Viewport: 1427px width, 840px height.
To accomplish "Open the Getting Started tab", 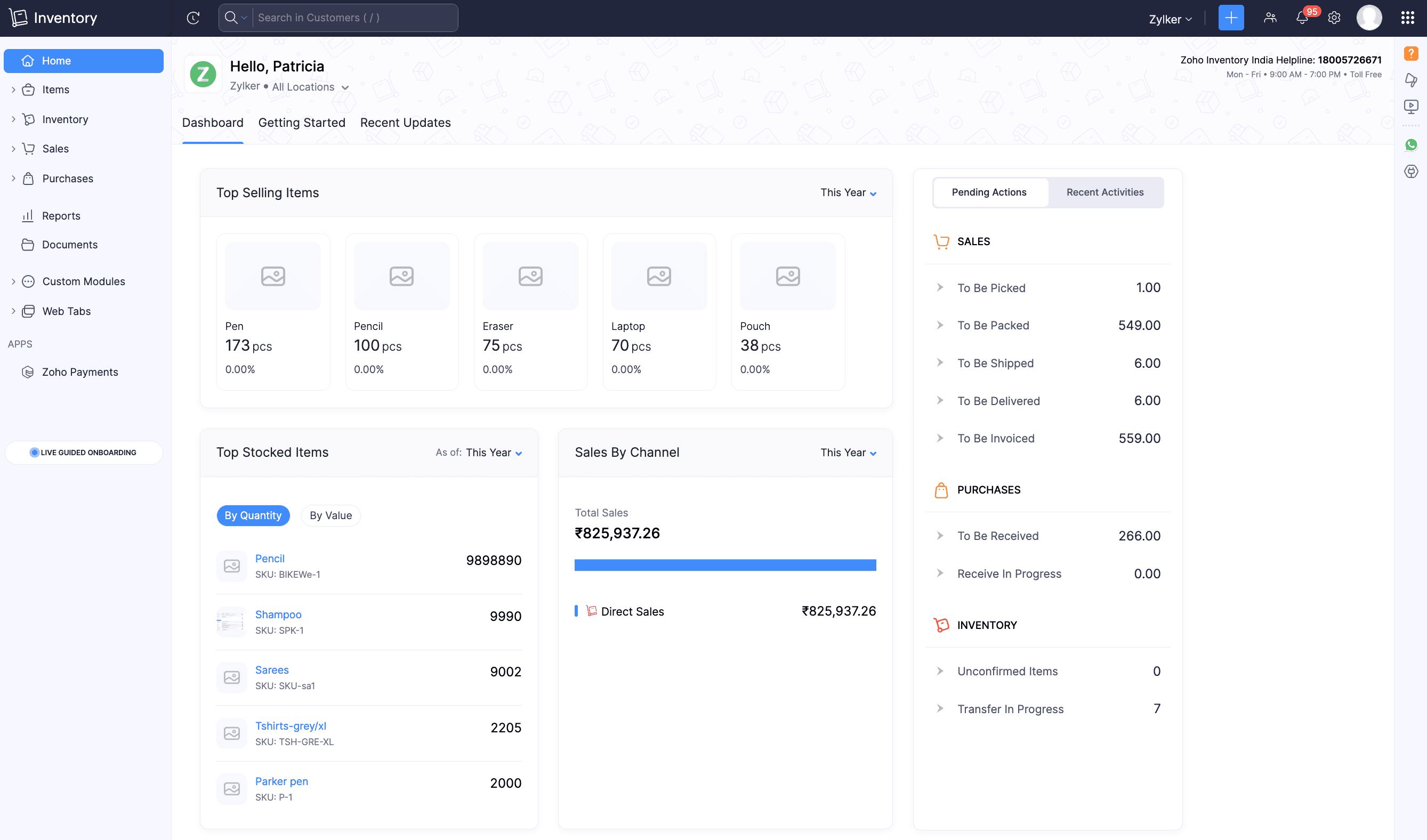I will click(301, 123).
